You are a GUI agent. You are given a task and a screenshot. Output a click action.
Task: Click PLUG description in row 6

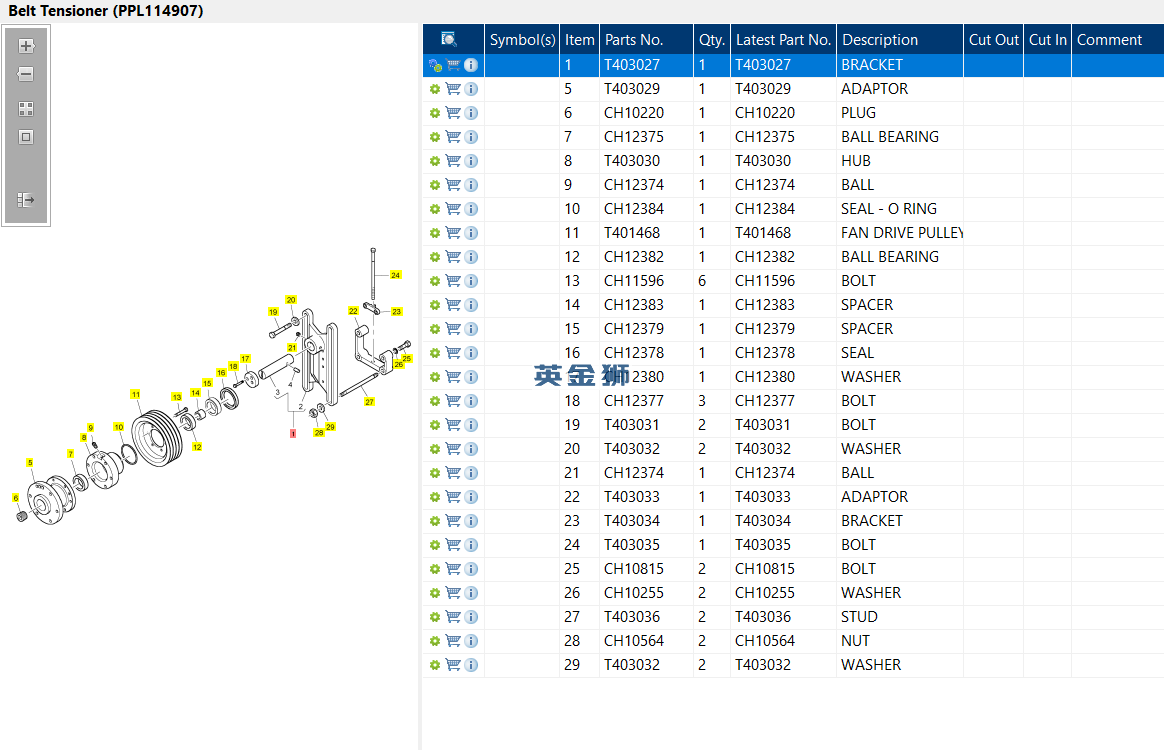(x=858, y=113)
